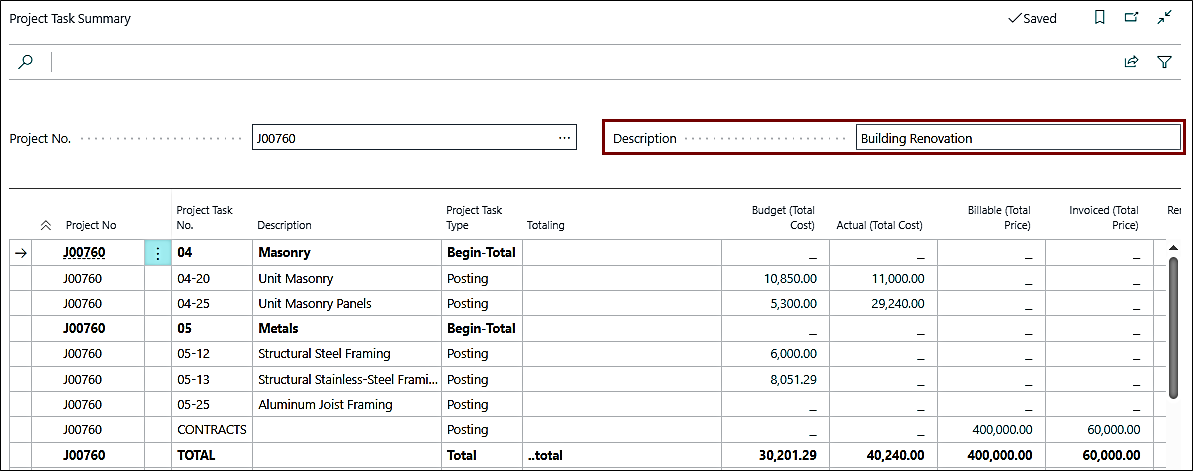Click the Project Task Type column header
The height and width of the screenshot is (471, 1193).
(474, 218)
